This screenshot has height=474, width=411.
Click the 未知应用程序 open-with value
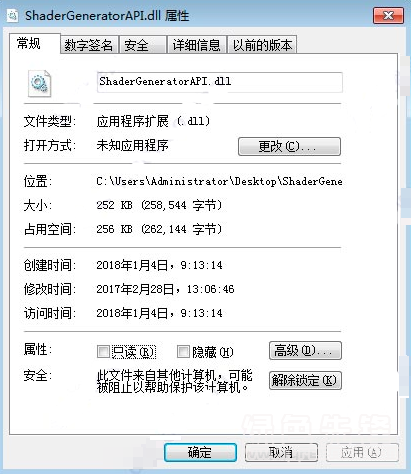click(x=132, y=145)
